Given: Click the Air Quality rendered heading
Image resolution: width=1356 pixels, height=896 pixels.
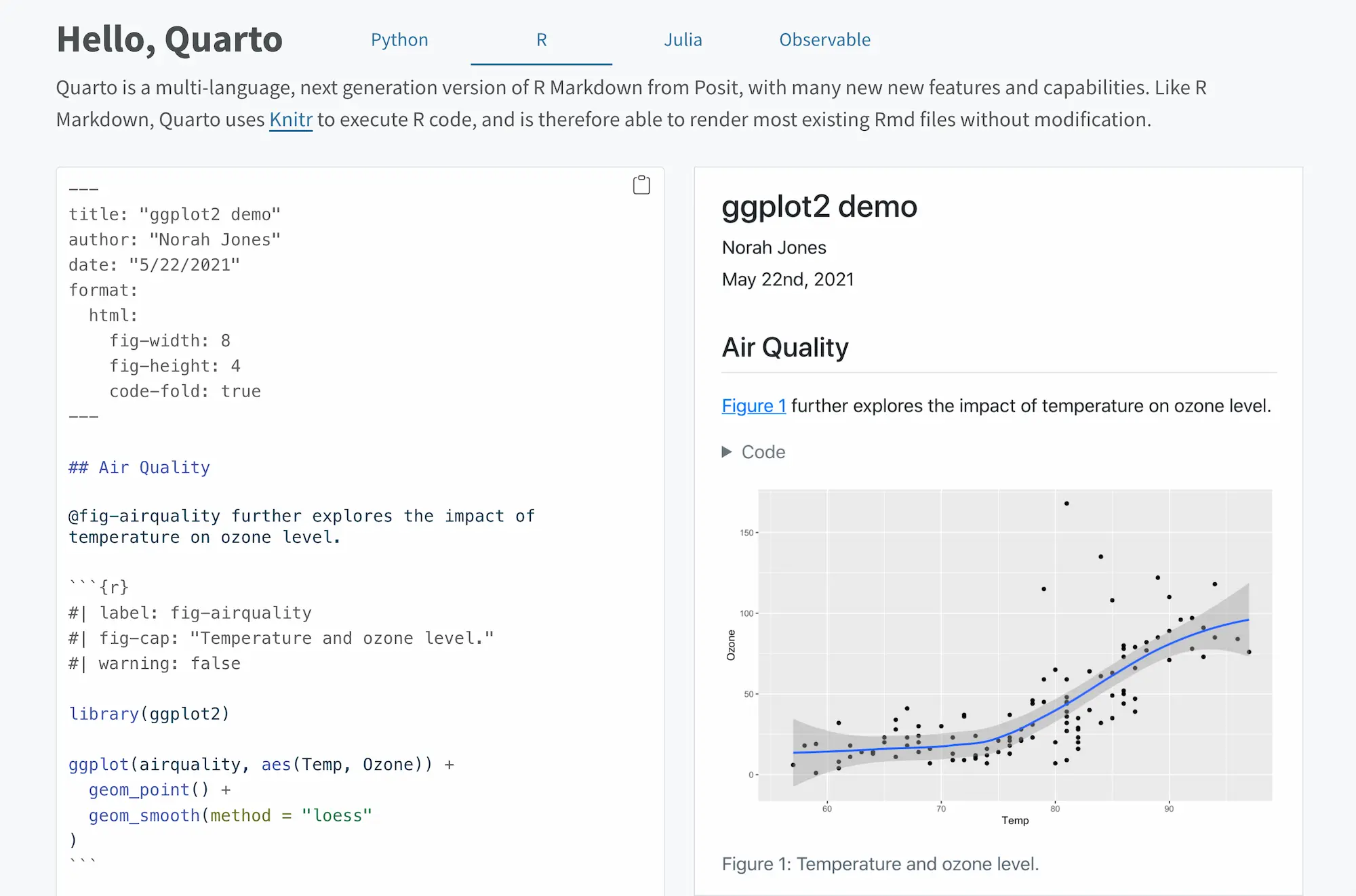Looking at the screenshot, I should pos(784,348).
